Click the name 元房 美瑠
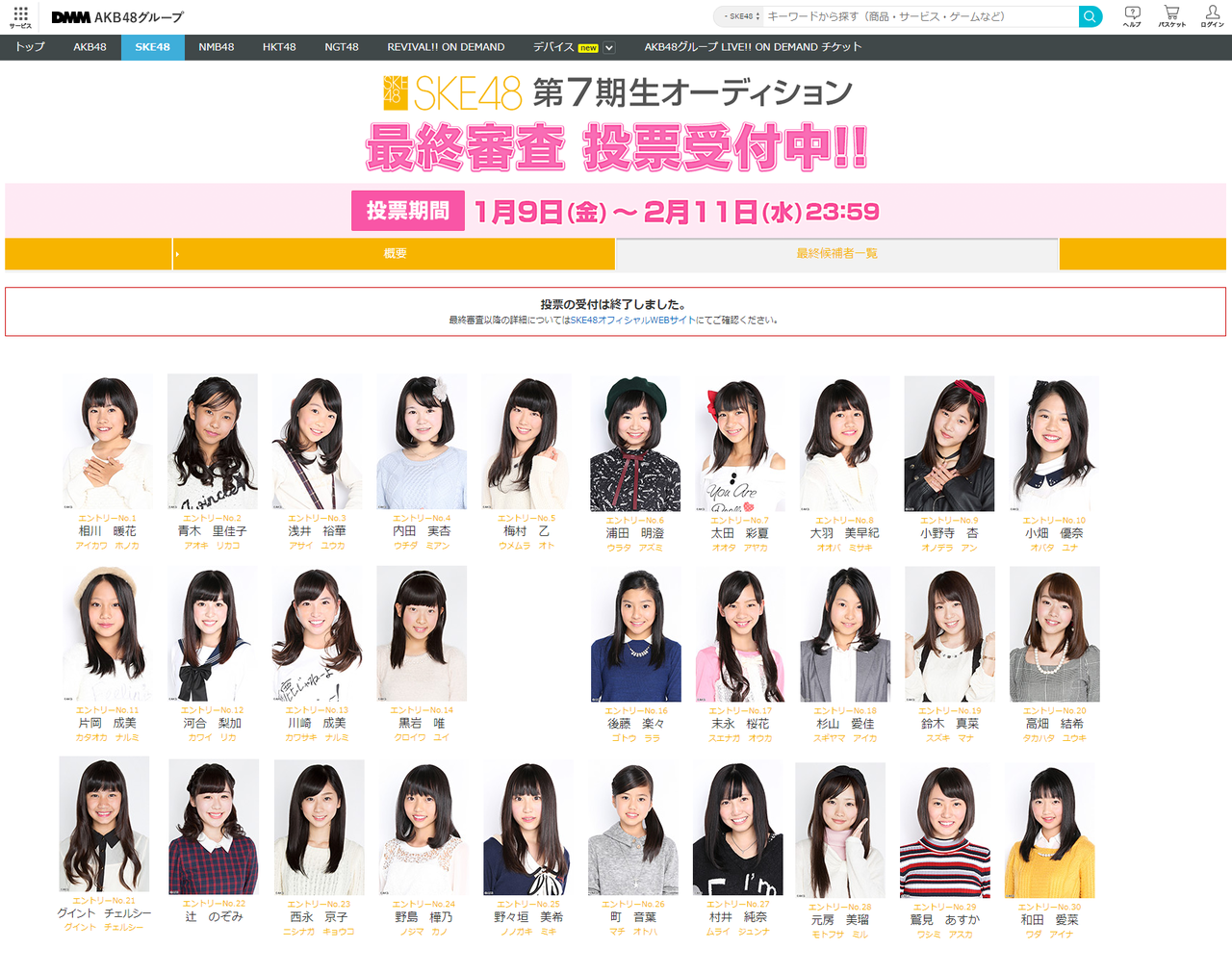1232x974 pixels. [x=840, y=920]
